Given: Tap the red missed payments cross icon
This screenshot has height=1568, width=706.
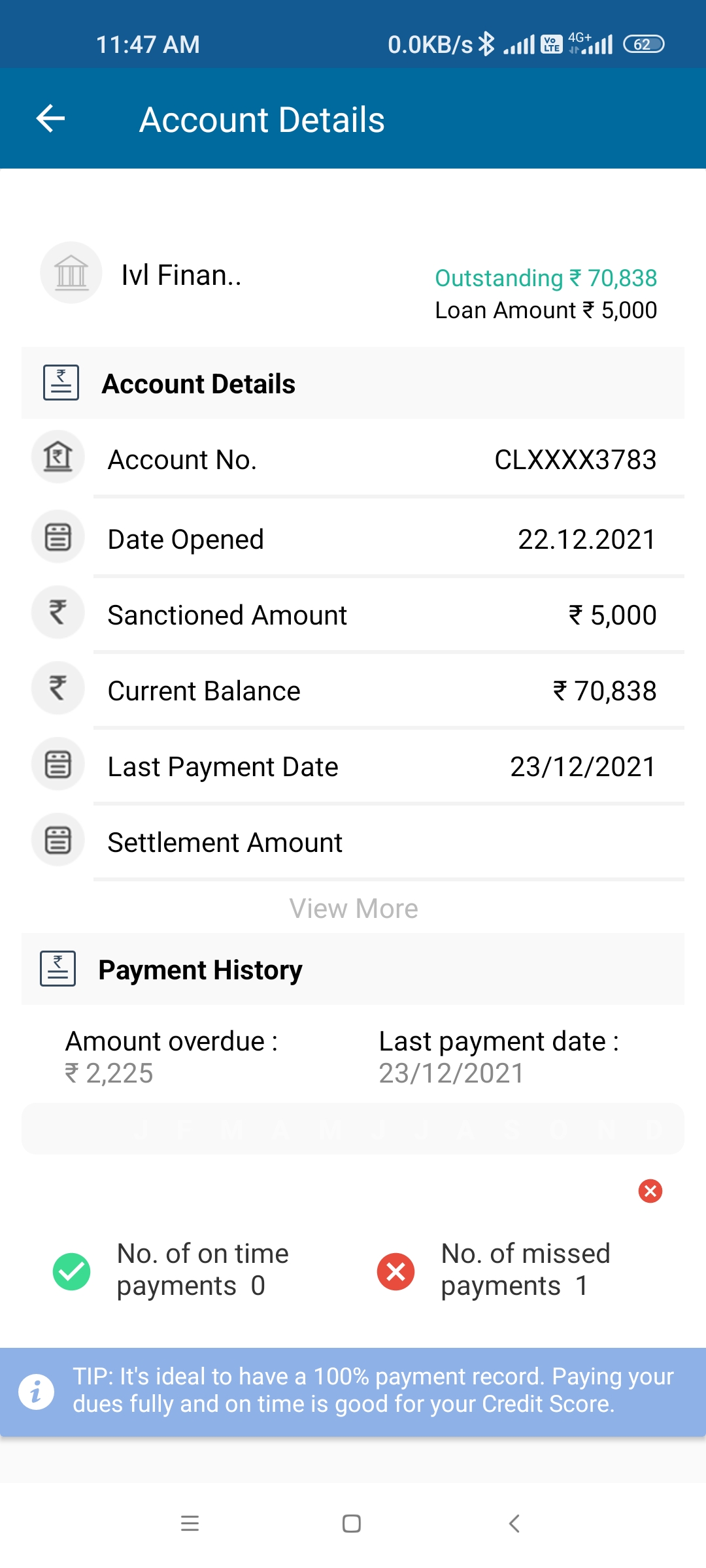Looking at the screenshot, I should click(x=395, y=1271).
